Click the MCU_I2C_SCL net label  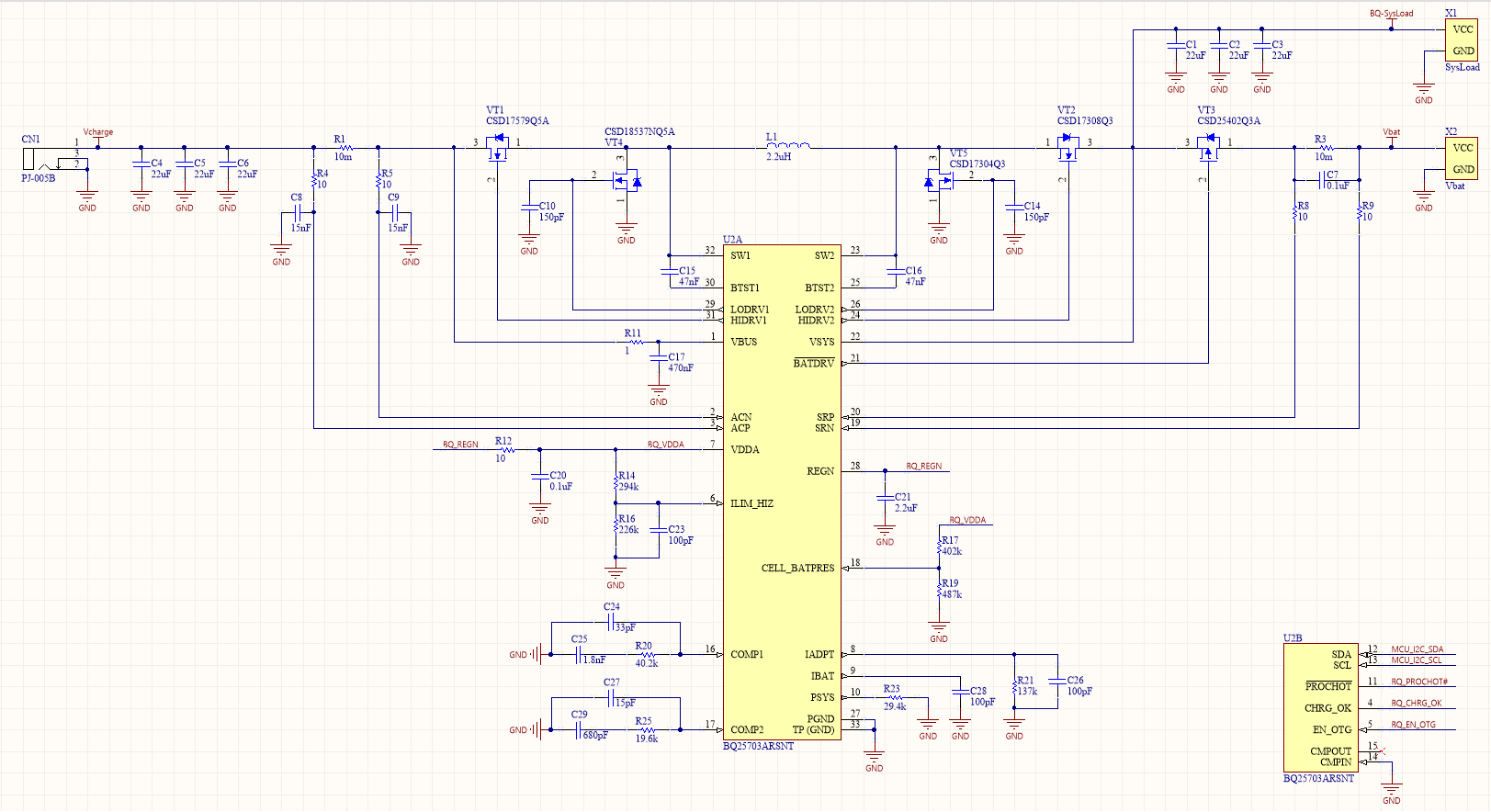(x=1416, y=660)
